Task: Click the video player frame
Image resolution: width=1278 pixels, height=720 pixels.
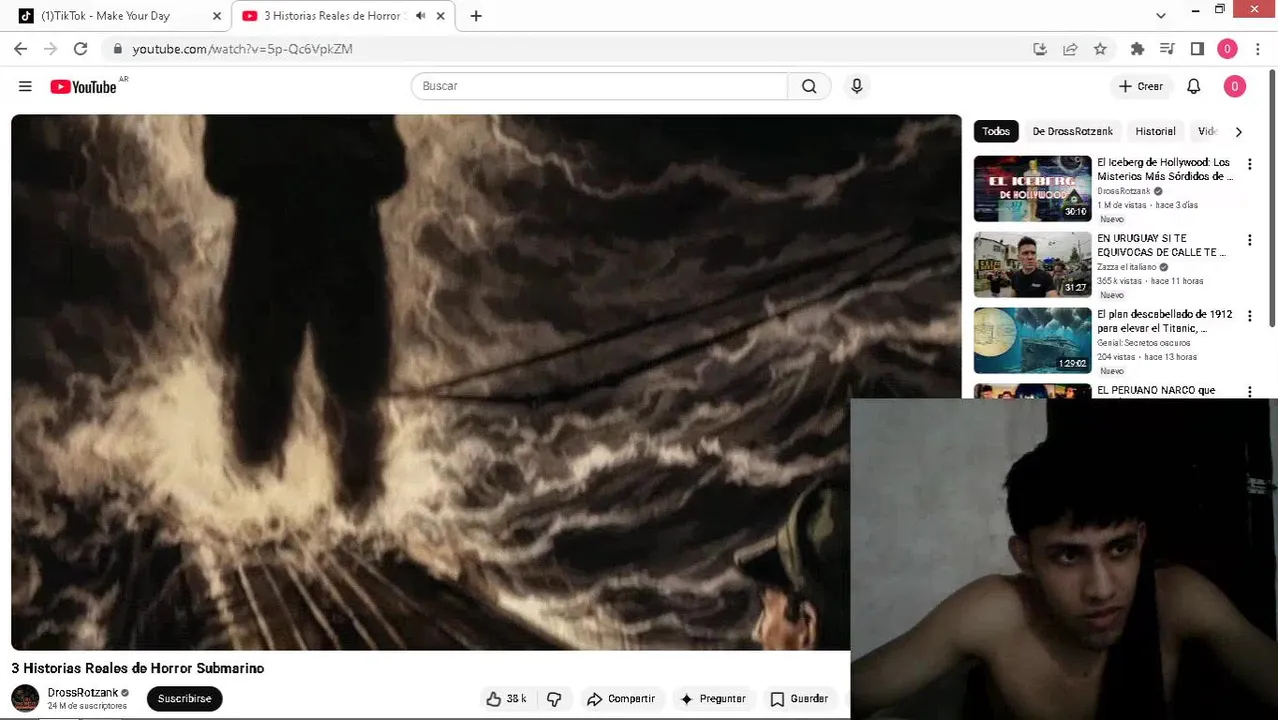Action: pos(486,382)
